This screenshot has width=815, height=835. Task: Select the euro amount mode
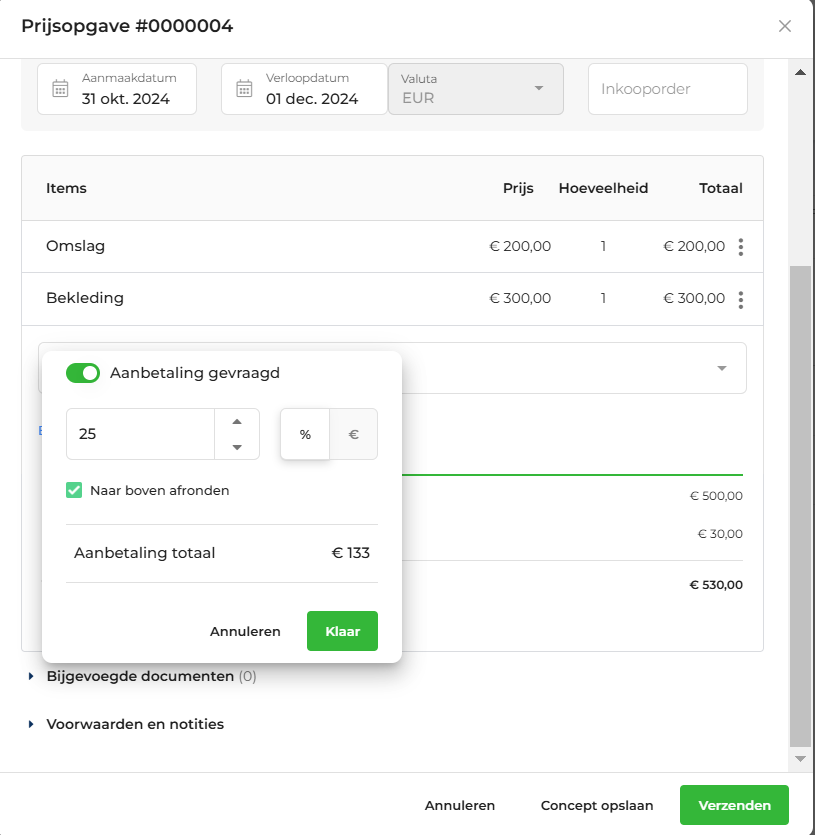pos(354,434)
